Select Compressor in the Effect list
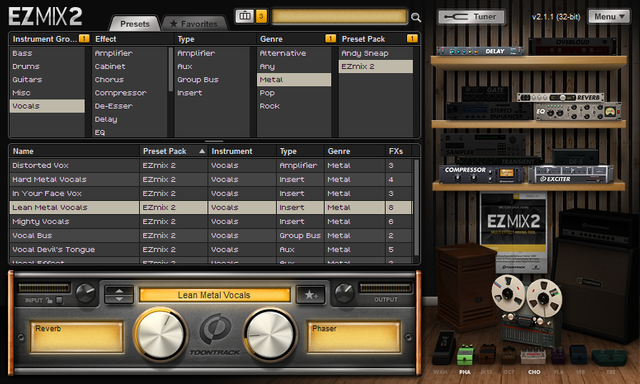Image resolution: width=640 pixels, height=384 pixels. tap(130, 93)
